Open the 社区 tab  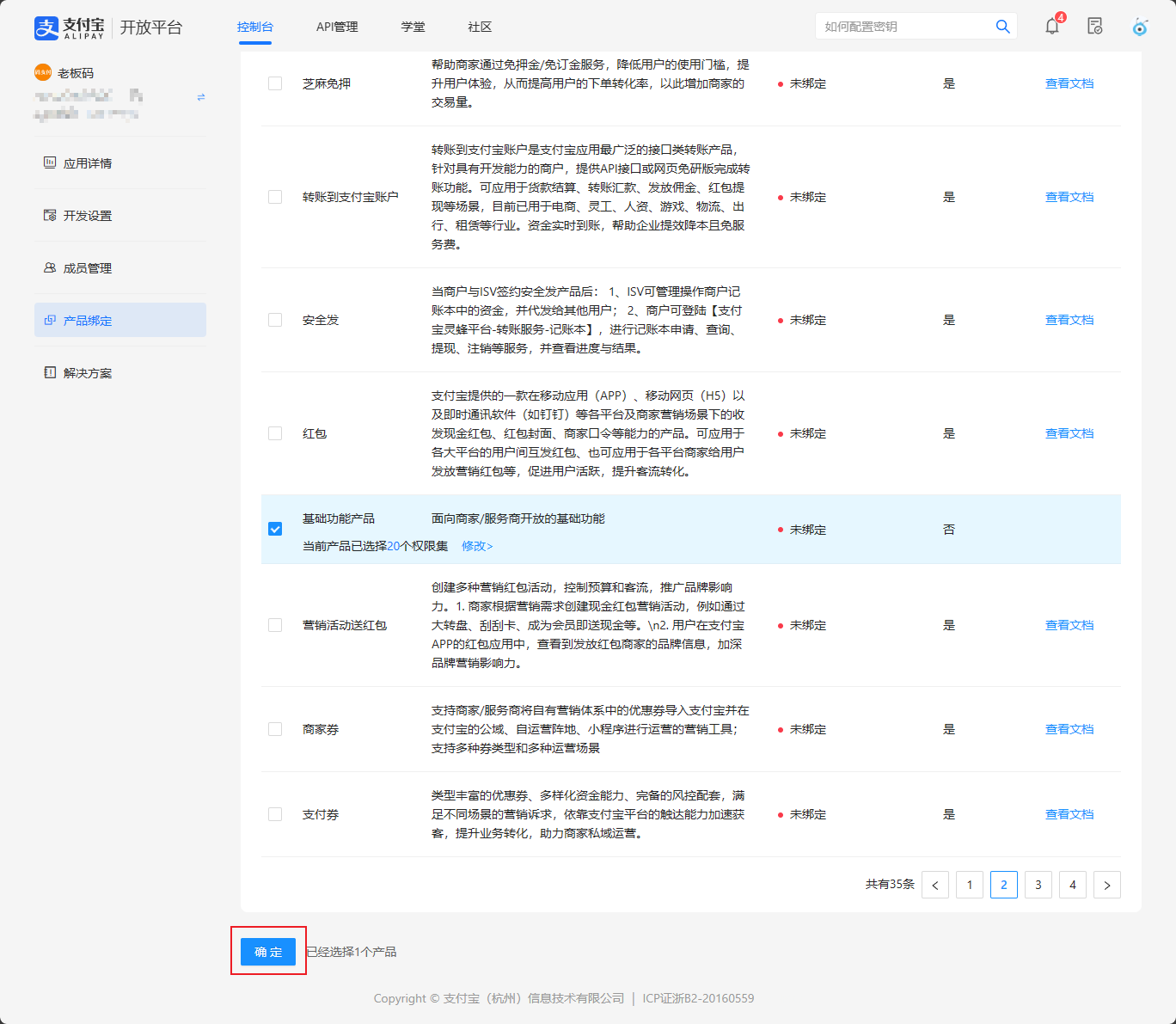pos(480,27)
